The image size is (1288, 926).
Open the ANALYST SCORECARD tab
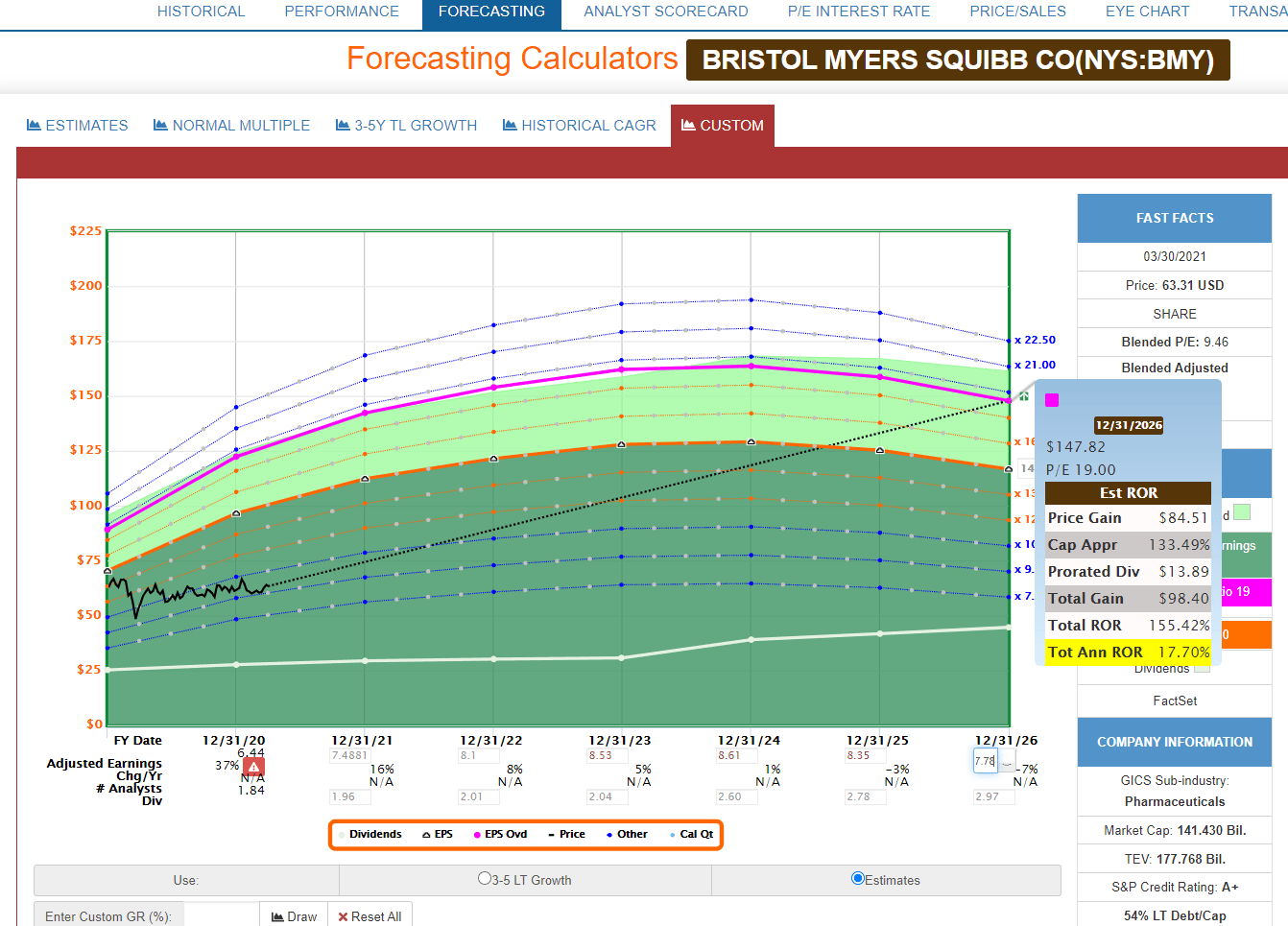pos(666,12)
